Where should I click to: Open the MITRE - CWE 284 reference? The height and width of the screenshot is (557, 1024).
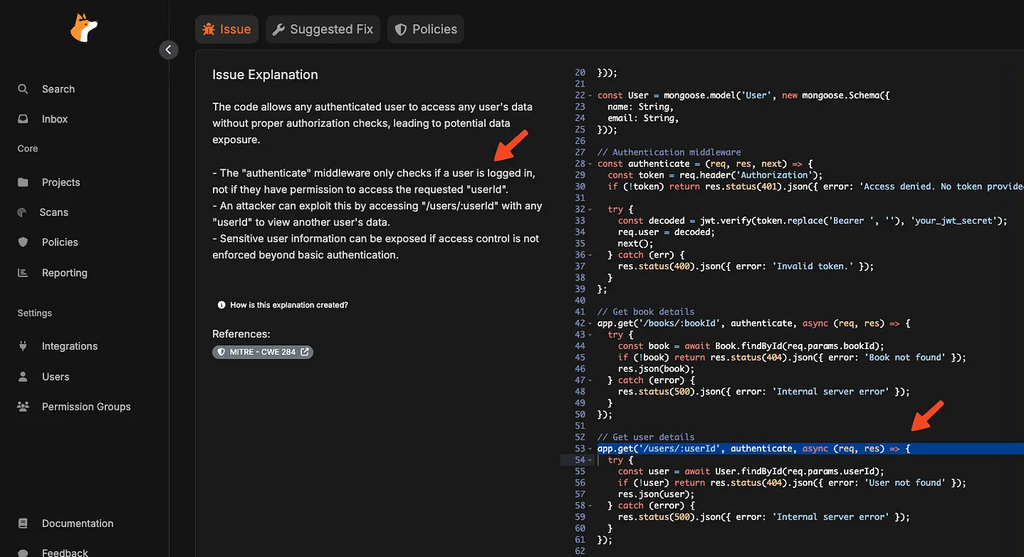click(263, 352)
